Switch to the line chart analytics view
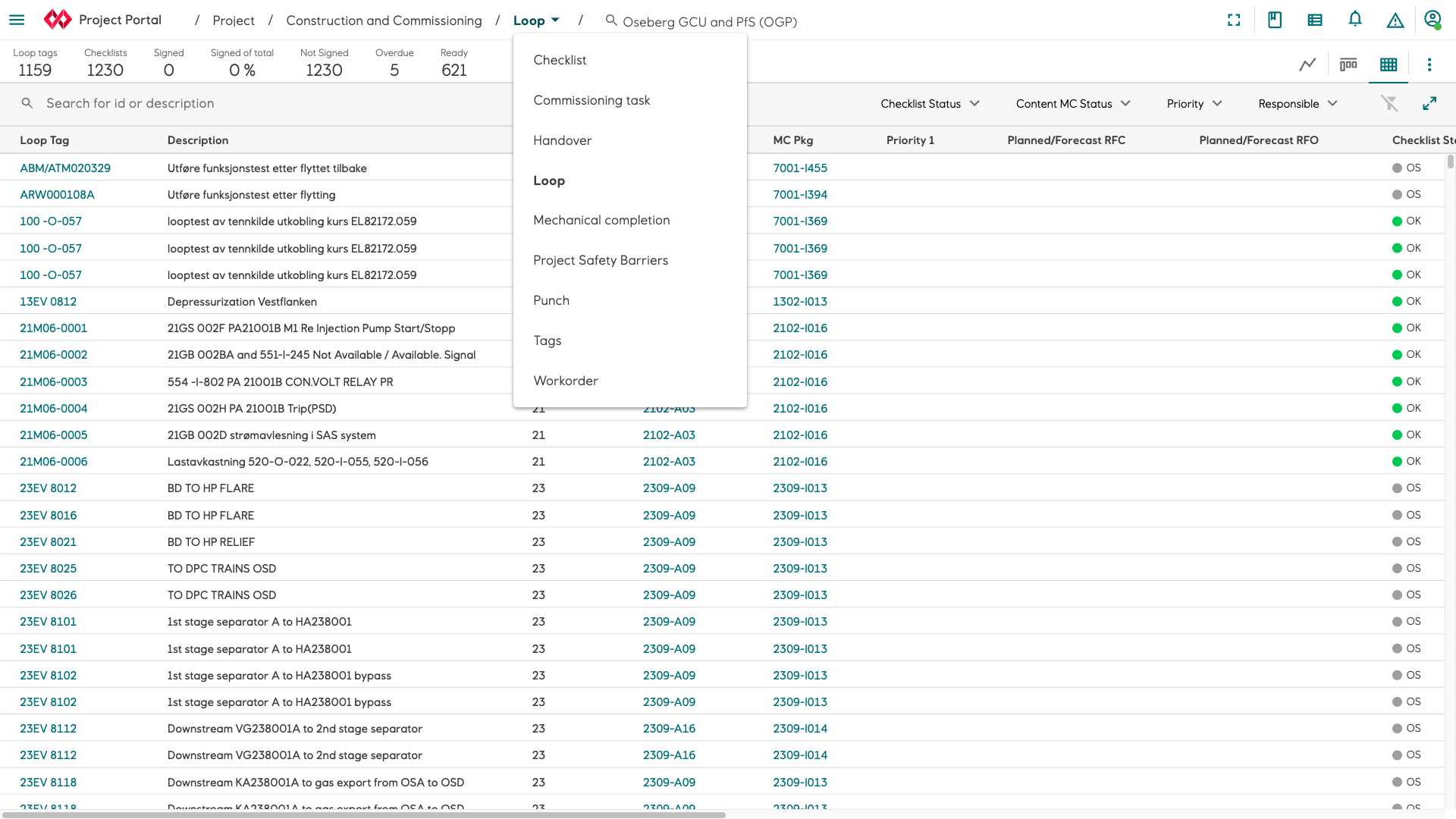 1307,64
